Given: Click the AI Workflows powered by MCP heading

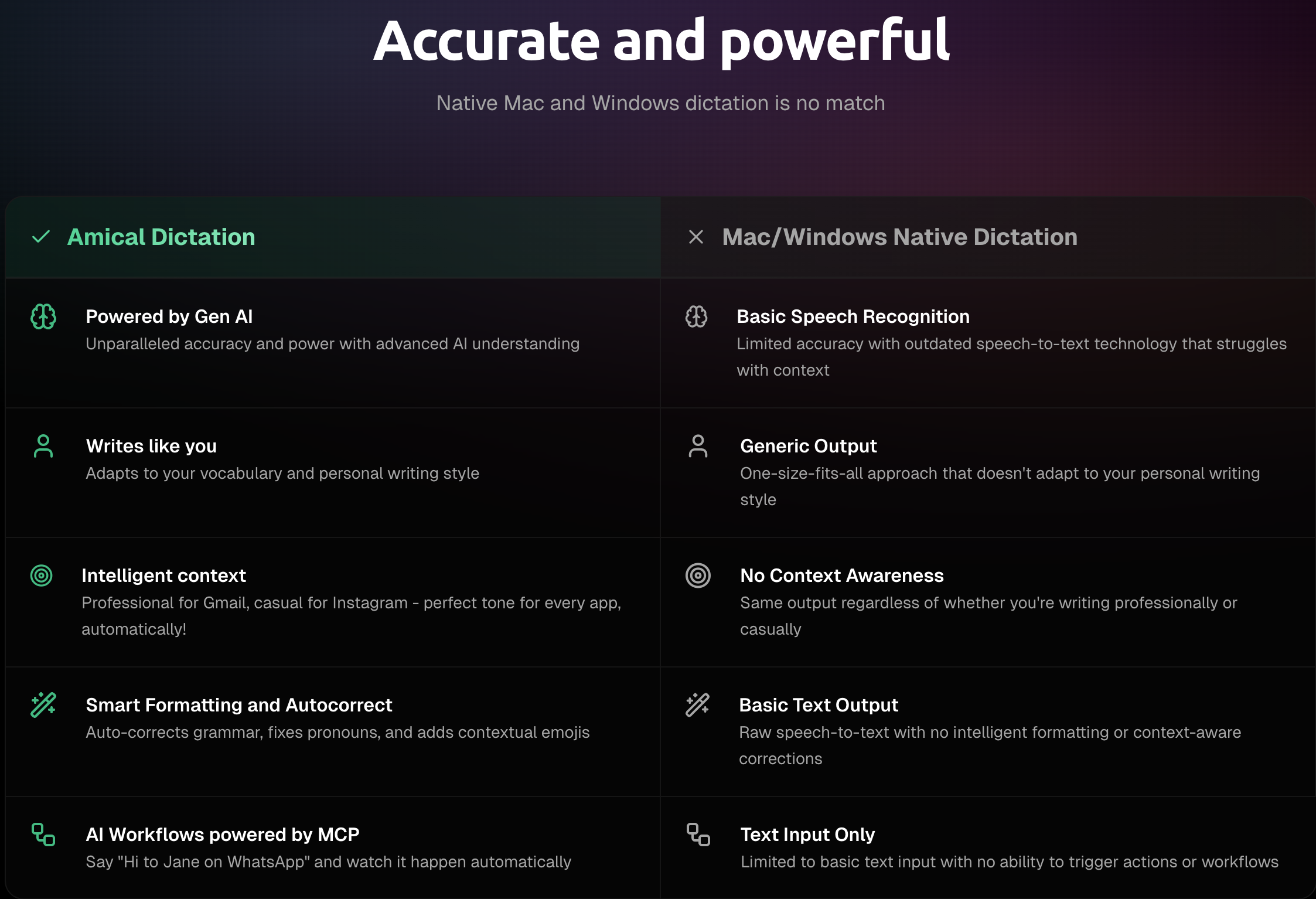Looking at the screenshot, I should tap(223, 835).
